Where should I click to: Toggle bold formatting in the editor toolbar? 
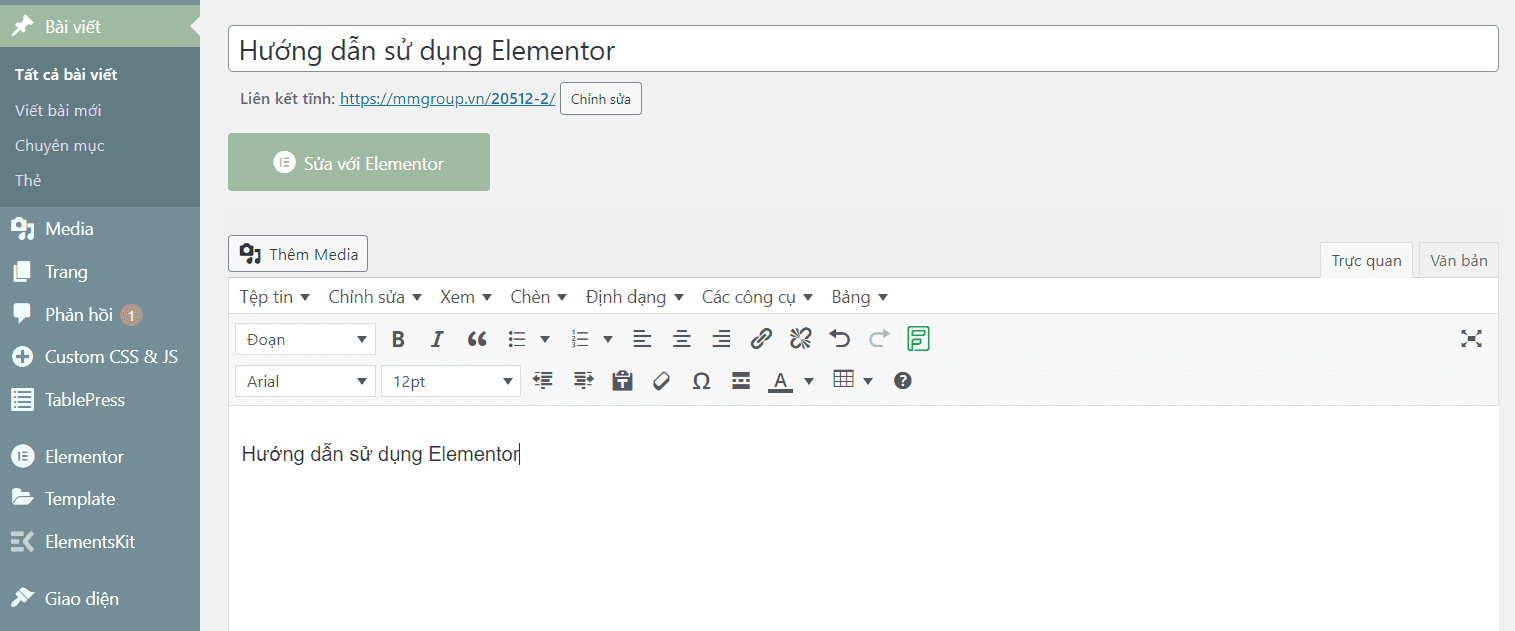[x=398, y=340]
